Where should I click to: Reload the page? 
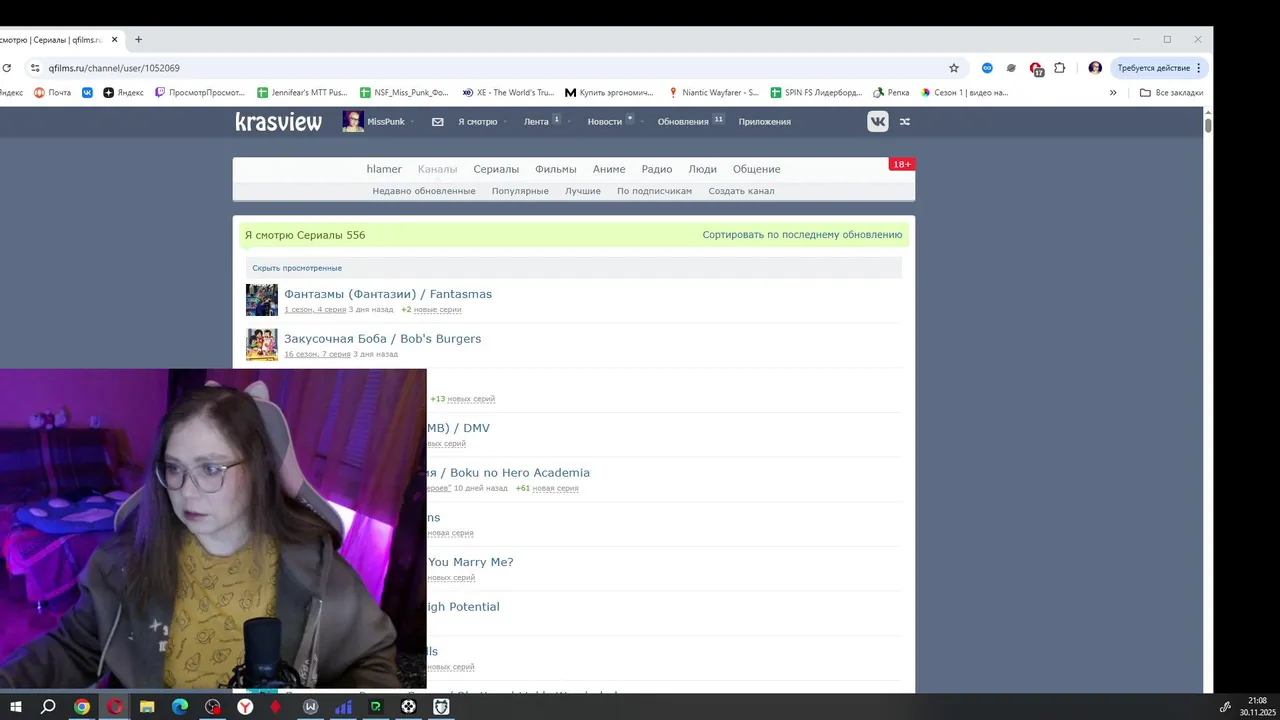pyautogui.click(x=7, y=68)
